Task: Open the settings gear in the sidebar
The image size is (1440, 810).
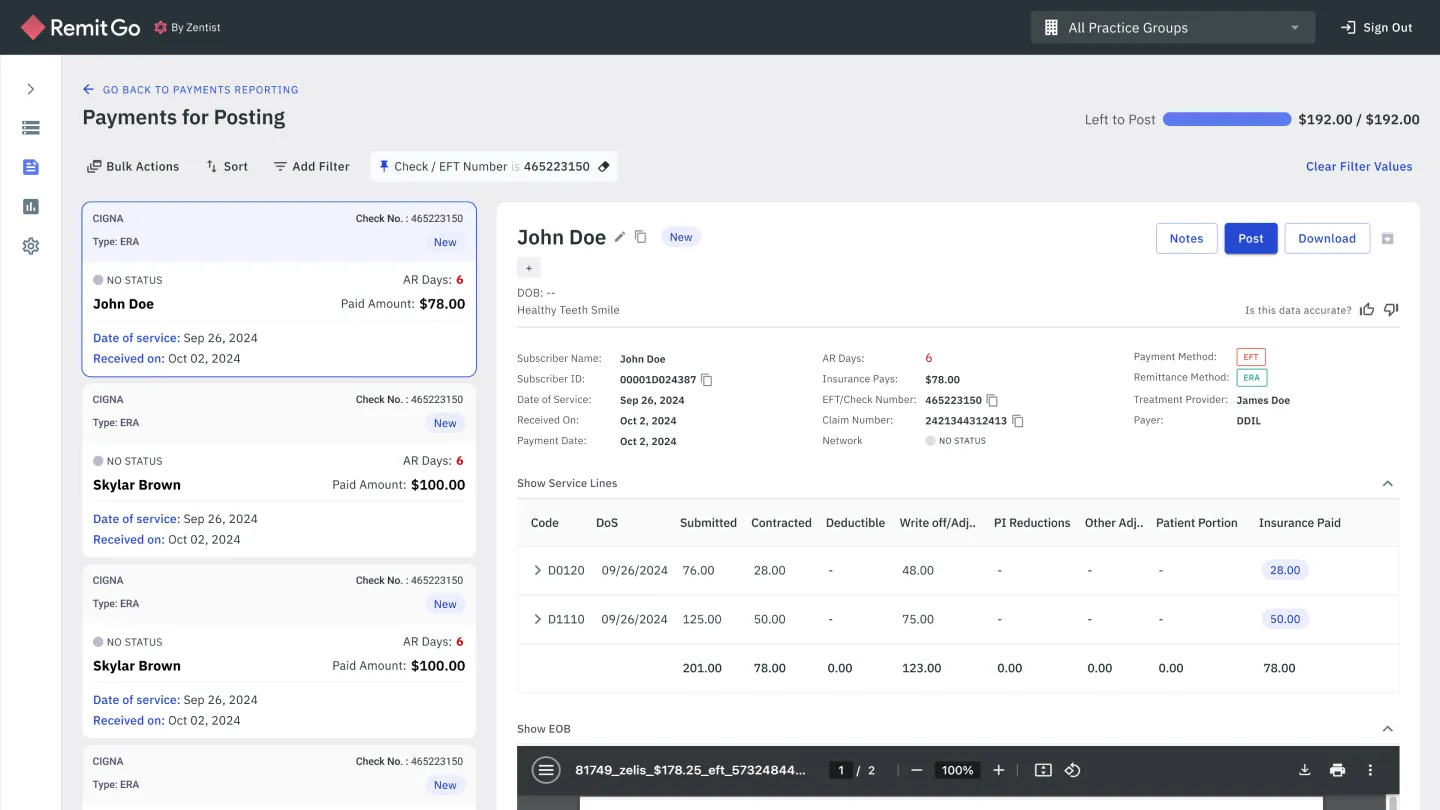Action: (31, 246)
